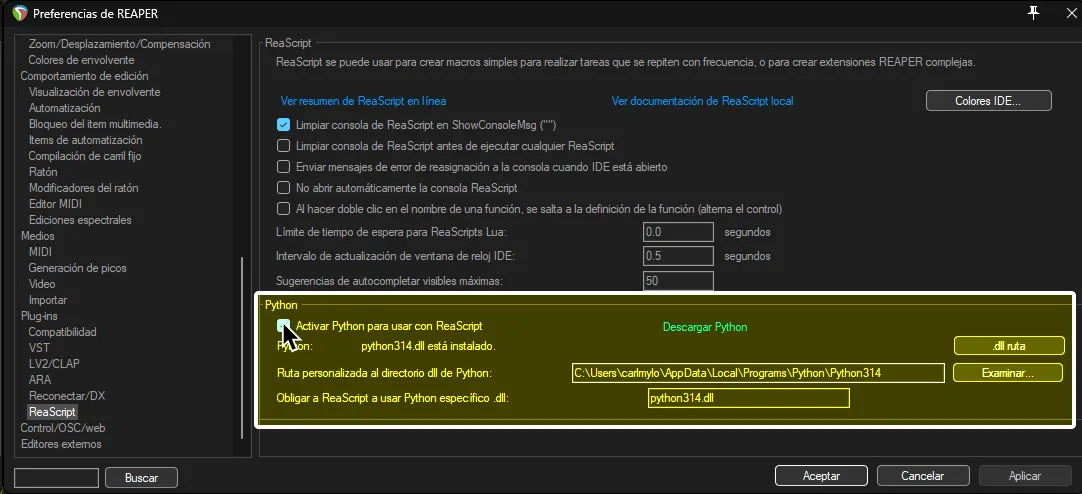
Task: Focus the preferences search field
Action: (57, 477)
